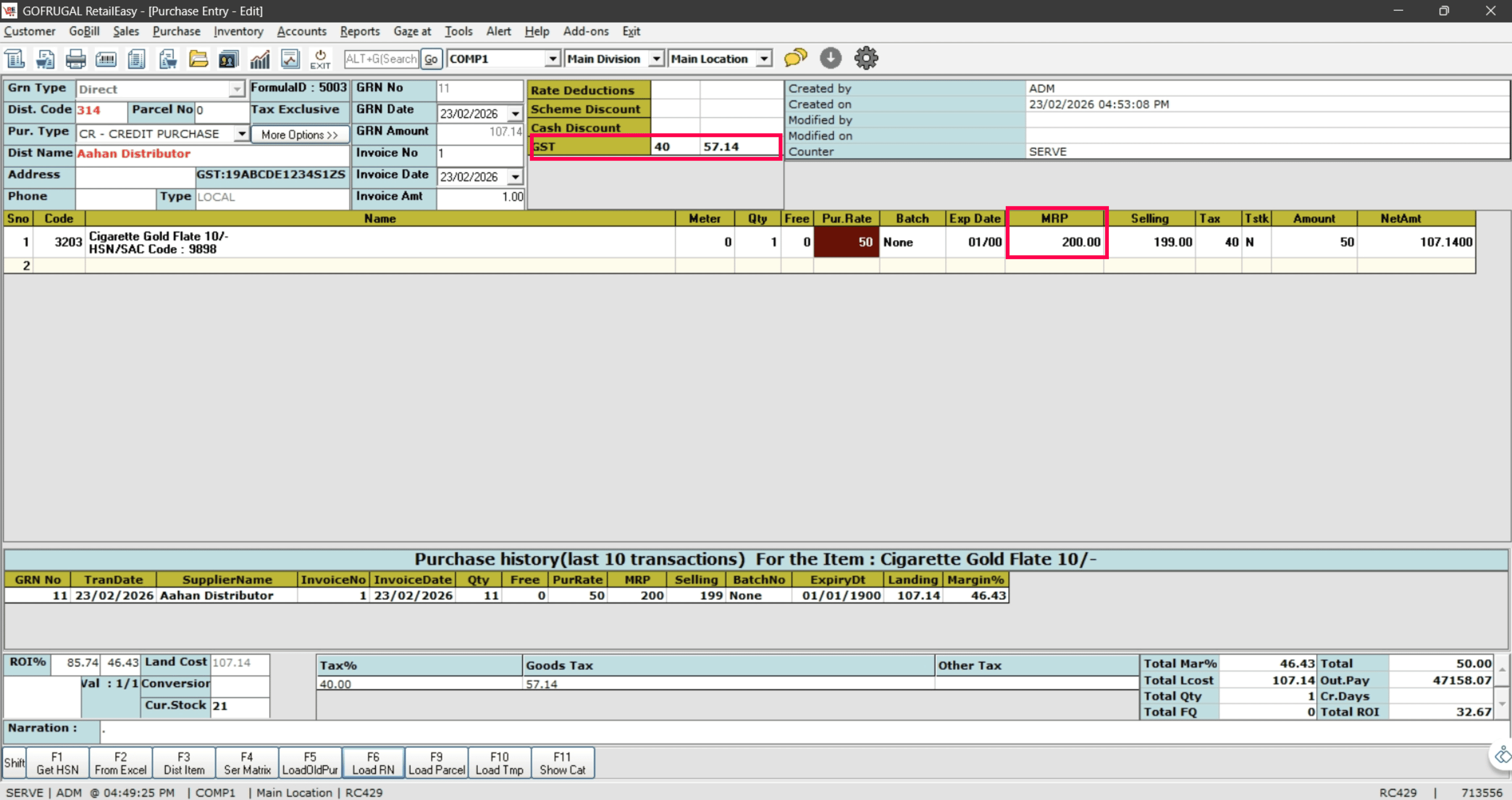Click the barcode icon in toolbar
Image resolution: width=1512 pixels, height=800 pixels.
105,59
